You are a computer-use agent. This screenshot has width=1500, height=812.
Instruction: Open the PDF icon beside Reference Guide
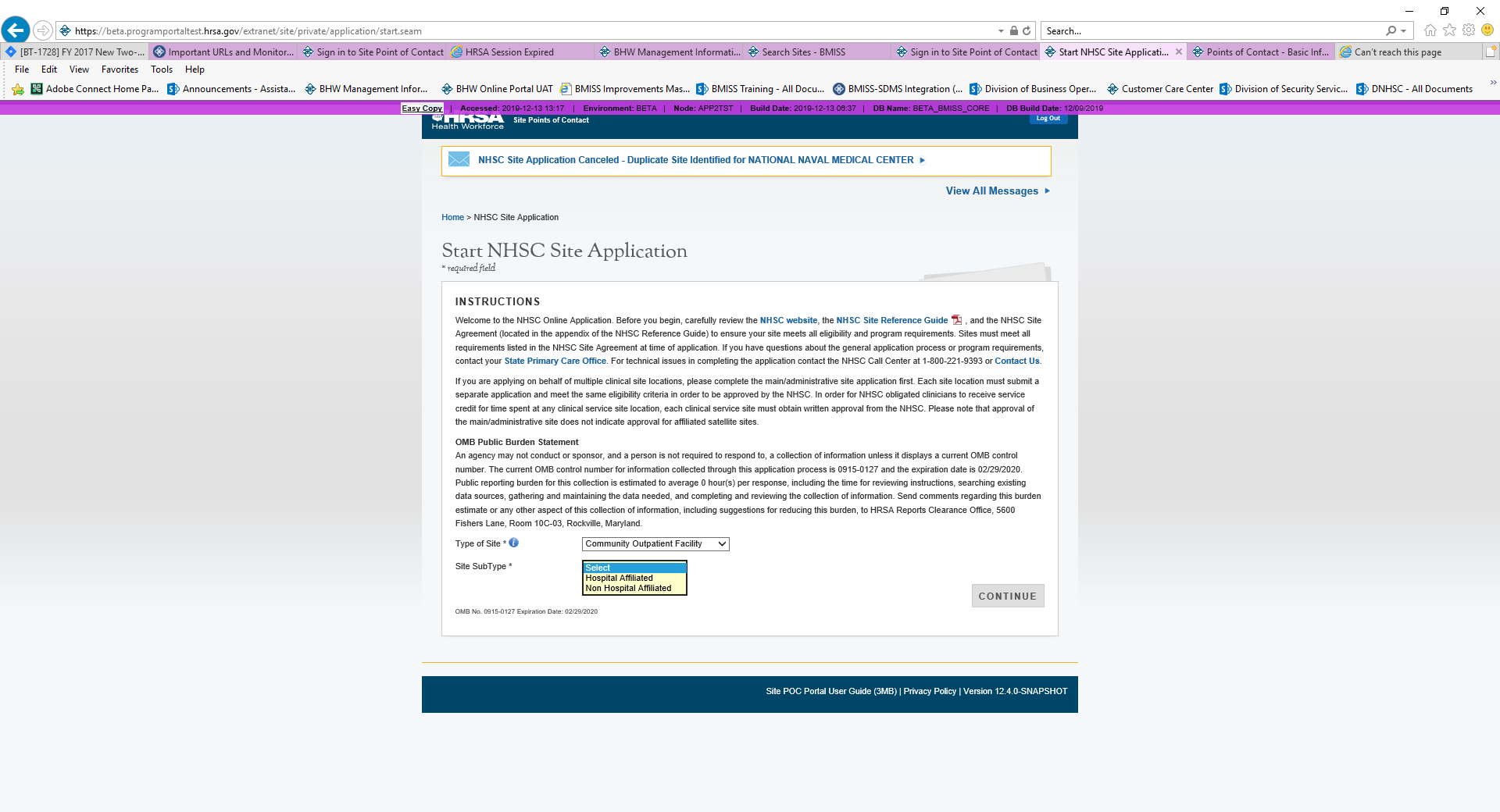(x=956, y=320)
